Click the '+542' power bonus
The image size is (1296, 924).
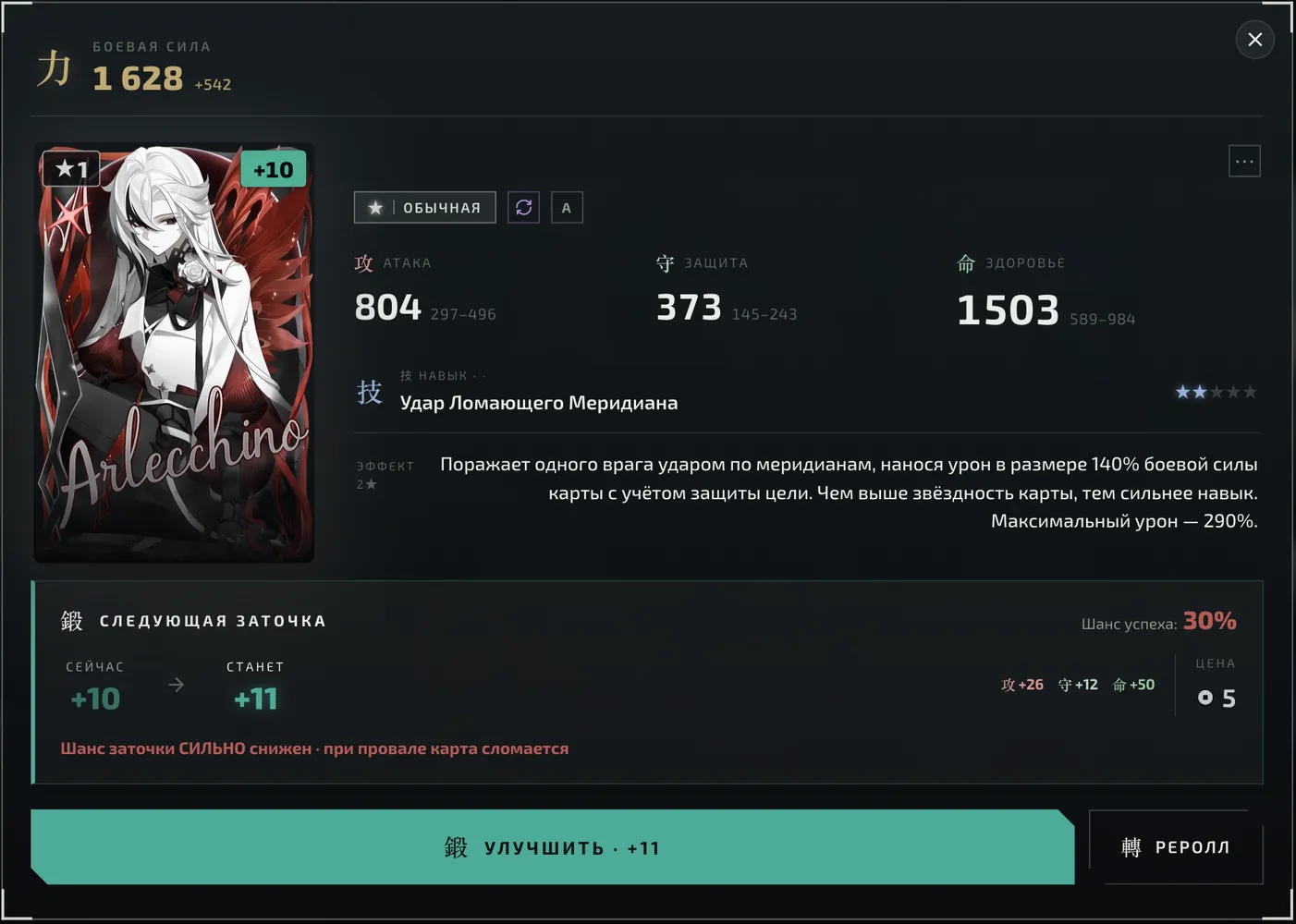point(213,84)
